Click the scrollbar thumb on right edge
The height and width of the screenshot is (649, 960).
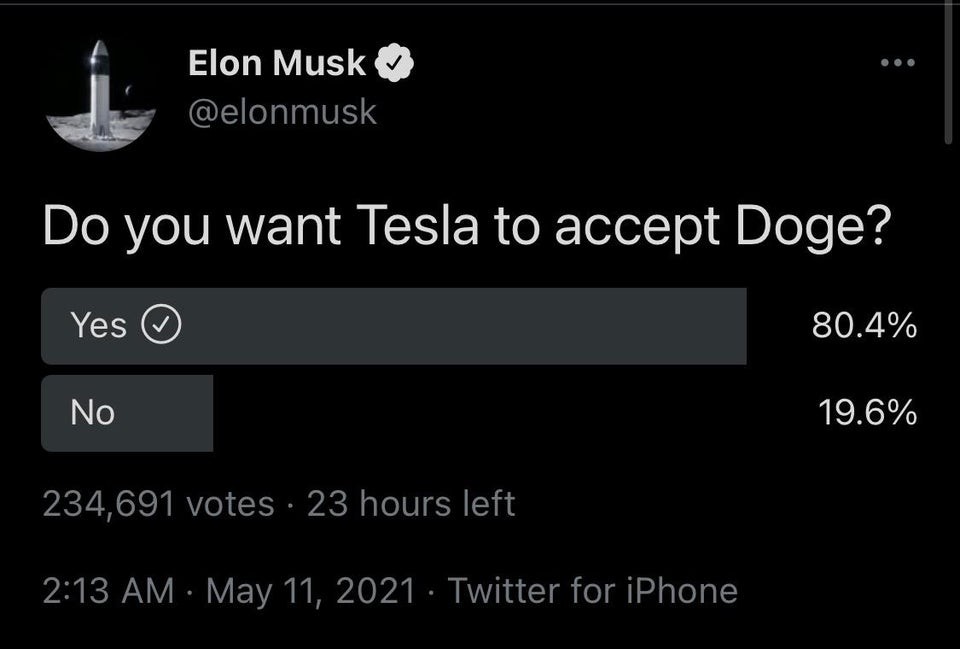(x=948, y=72)
